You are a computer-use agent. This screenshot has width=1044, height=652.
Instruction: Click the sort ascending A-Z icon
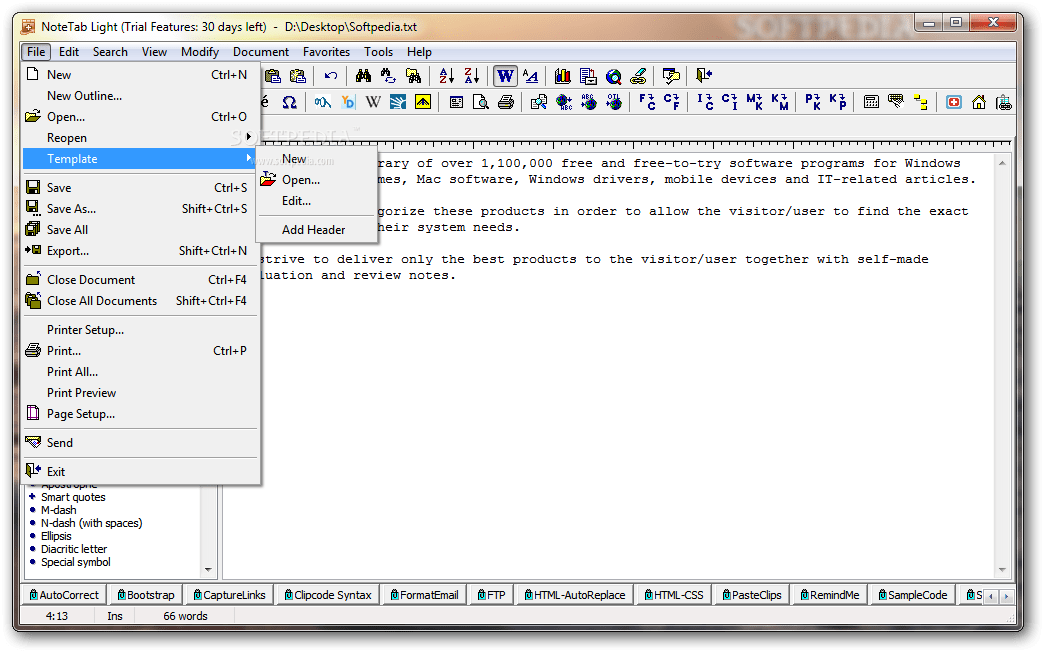pyautogui.click(x=446, y=76)
